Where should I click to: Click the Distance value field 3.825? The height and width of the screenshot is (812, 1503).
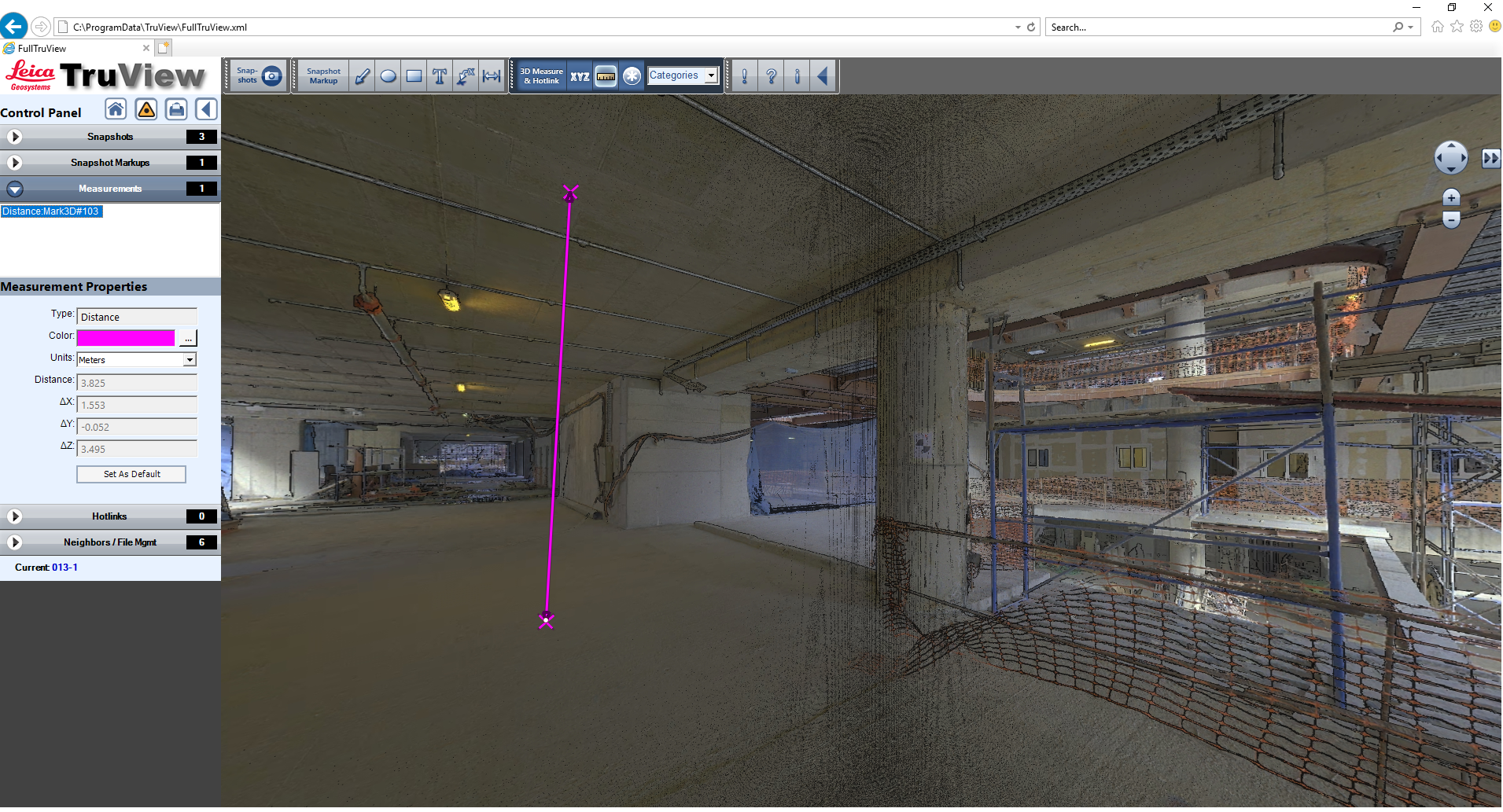coord(137,383)
